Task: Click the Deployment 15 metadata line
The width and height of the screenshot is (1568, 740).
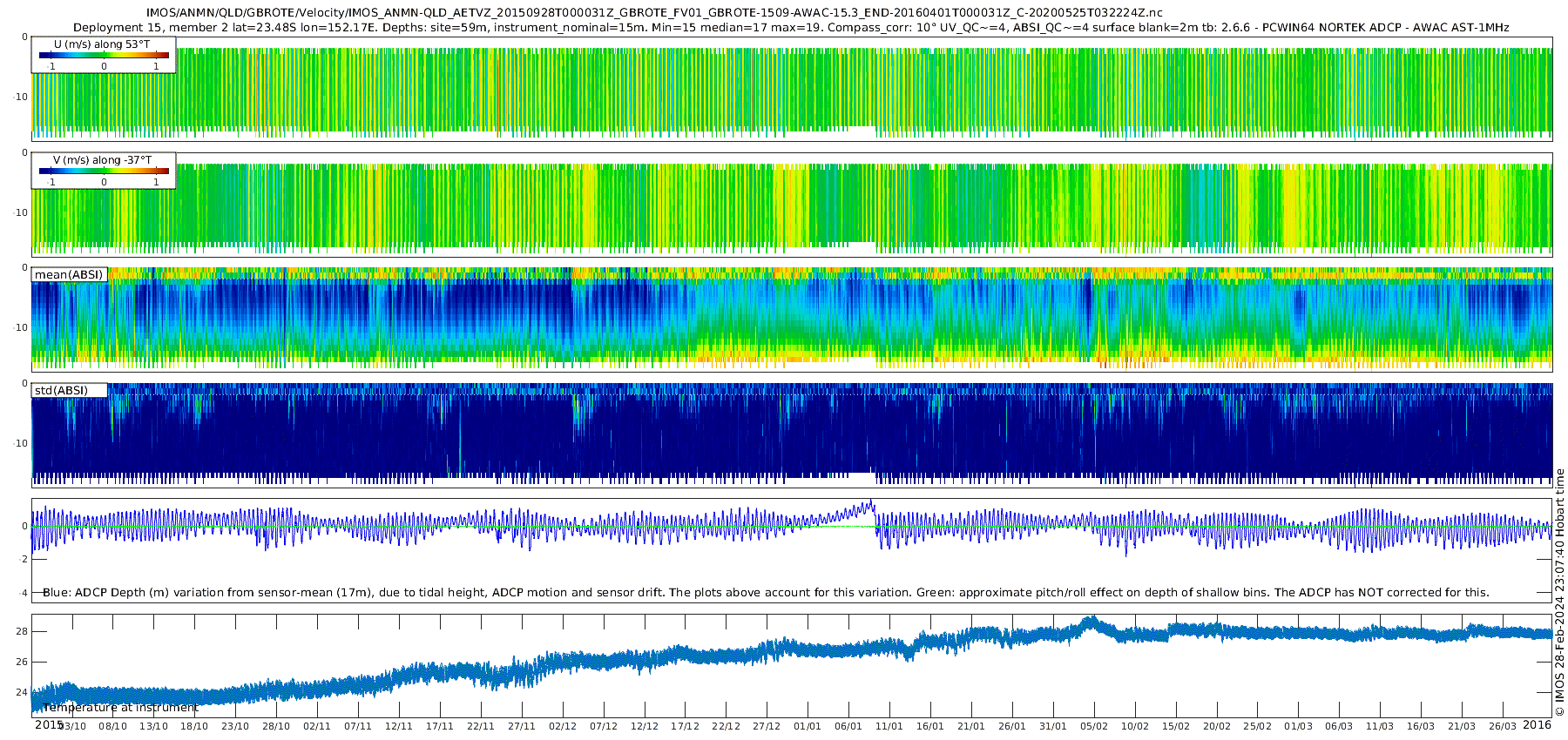Action: [791, 28]
